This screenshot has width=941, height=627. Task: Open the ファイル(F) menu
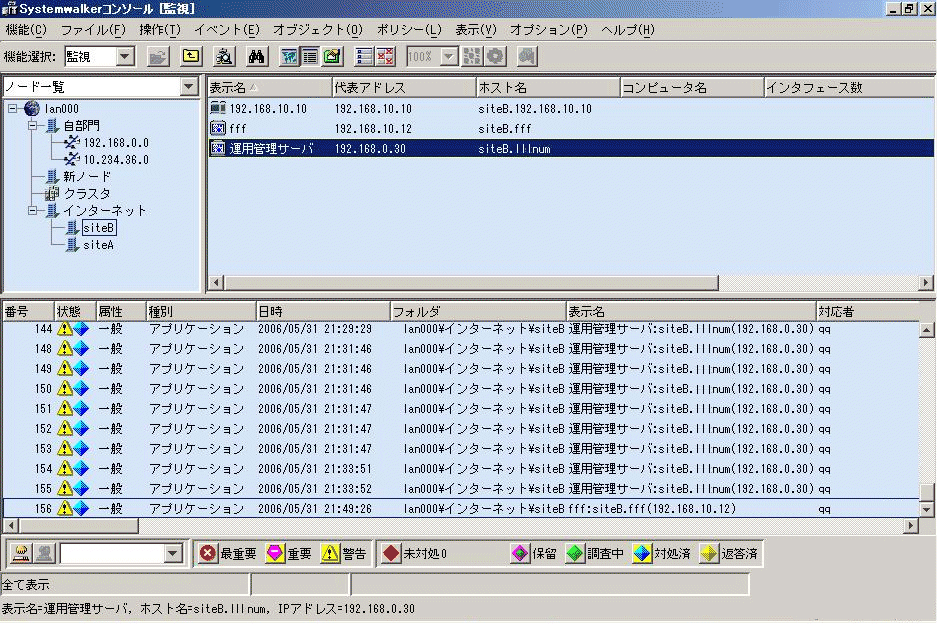93,30
